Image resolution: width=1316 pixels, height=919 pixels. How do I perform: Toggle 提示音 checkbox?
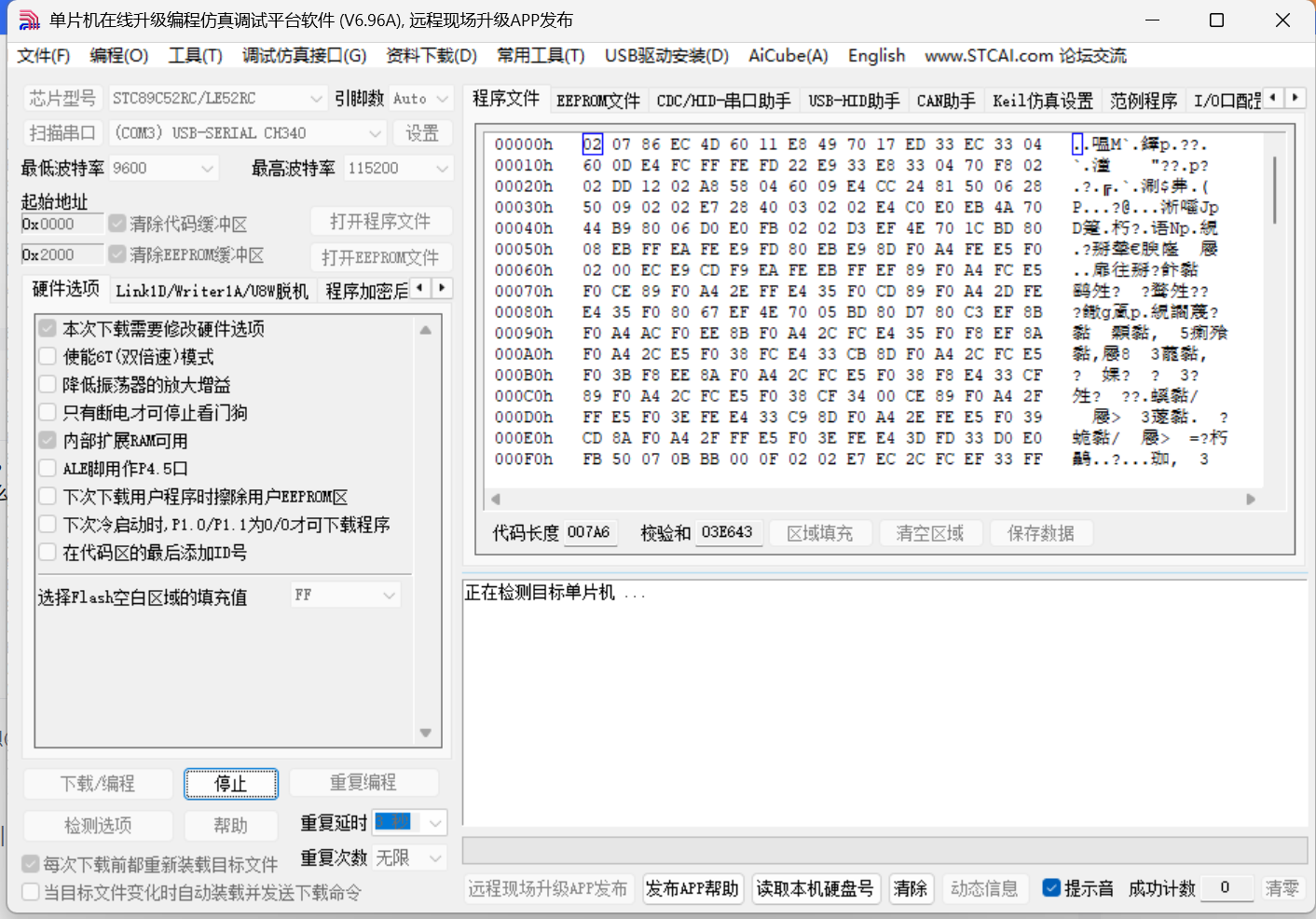pos(1051,887)
